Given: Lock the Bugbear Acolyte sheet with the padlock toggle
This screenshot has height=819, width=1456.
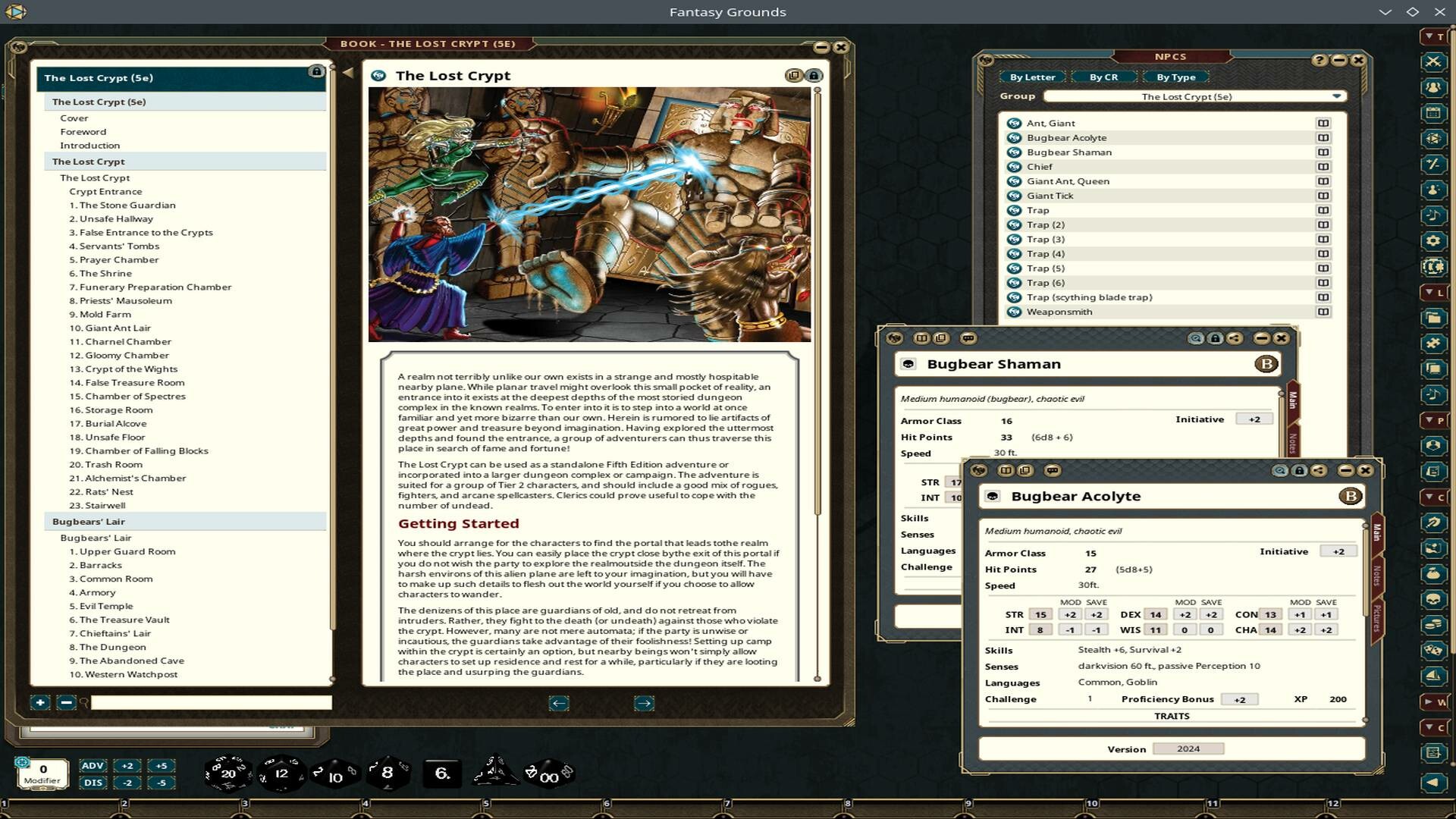Looking at the screenshot, I should point(1299,471).
